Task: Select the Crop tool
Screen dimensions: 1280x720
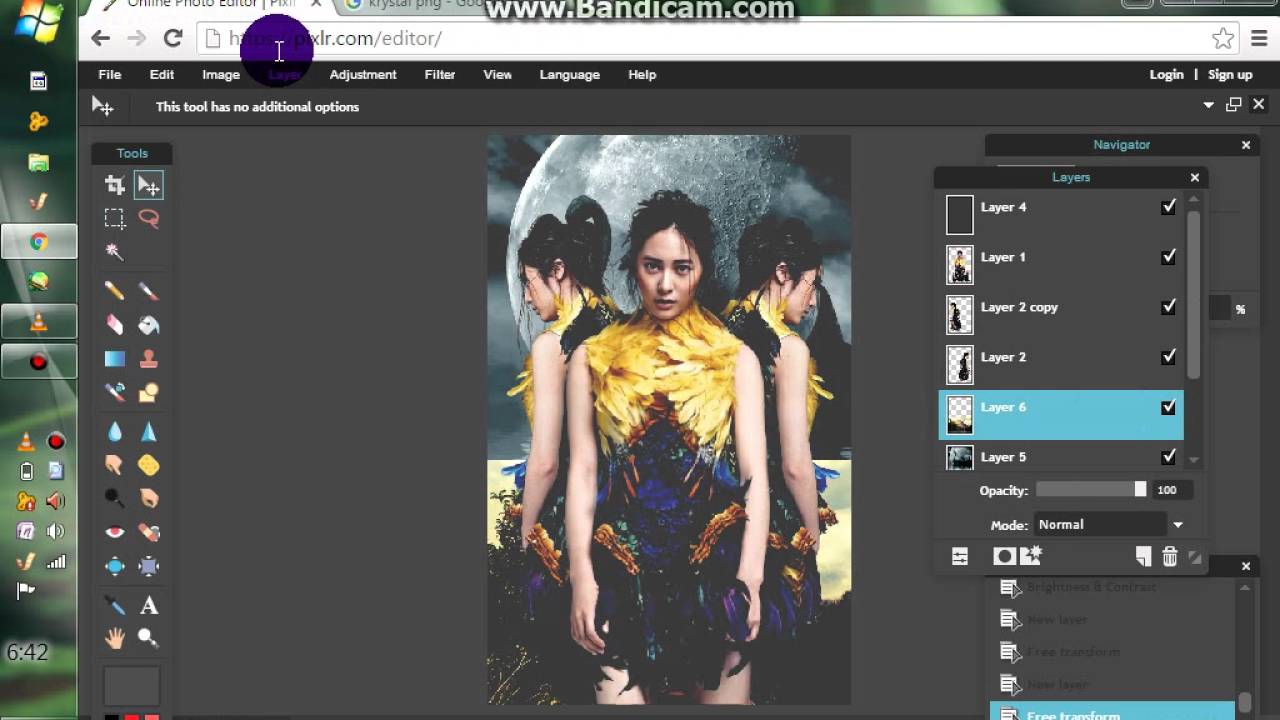Action: pyautogui.click(x=115, y=185)
